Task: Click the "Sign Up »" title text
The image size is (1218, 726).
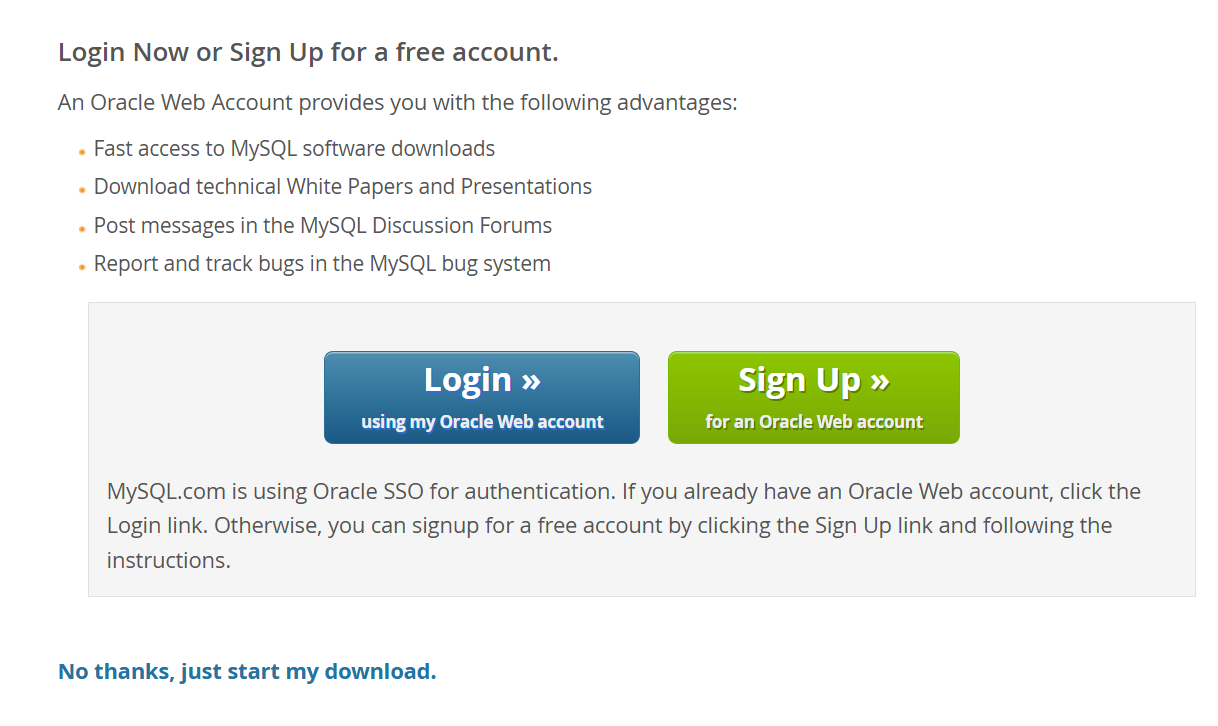Action: 814,380
